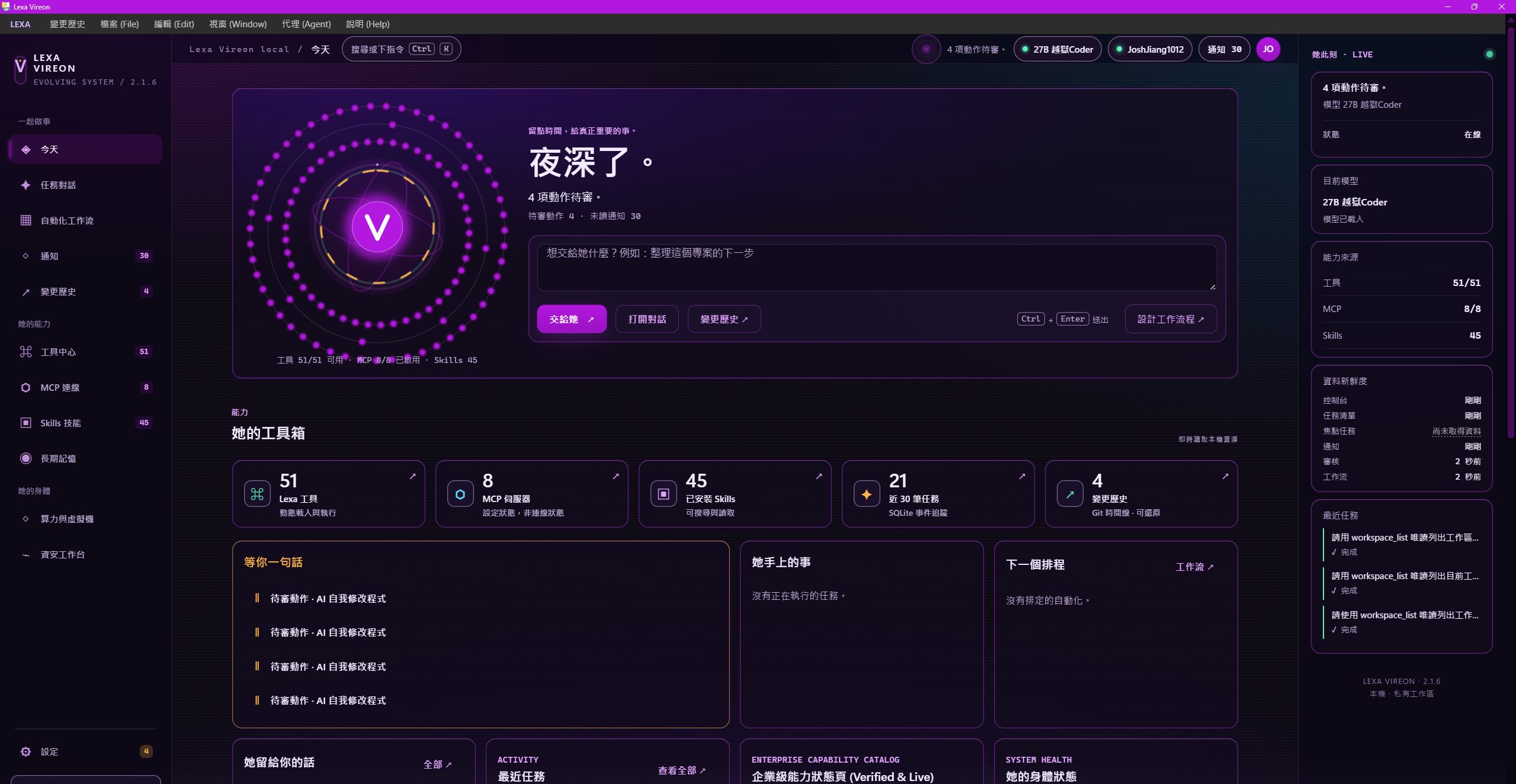Open the LEXA menu

tap(20, 24)
